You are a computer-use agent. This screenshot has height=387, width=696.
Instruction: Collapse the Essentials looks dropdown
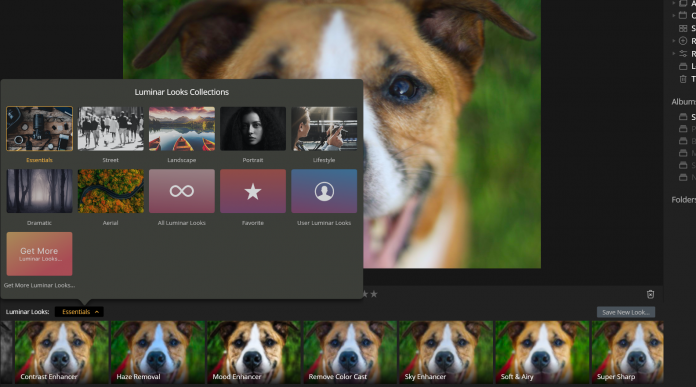tap(79, 312)
